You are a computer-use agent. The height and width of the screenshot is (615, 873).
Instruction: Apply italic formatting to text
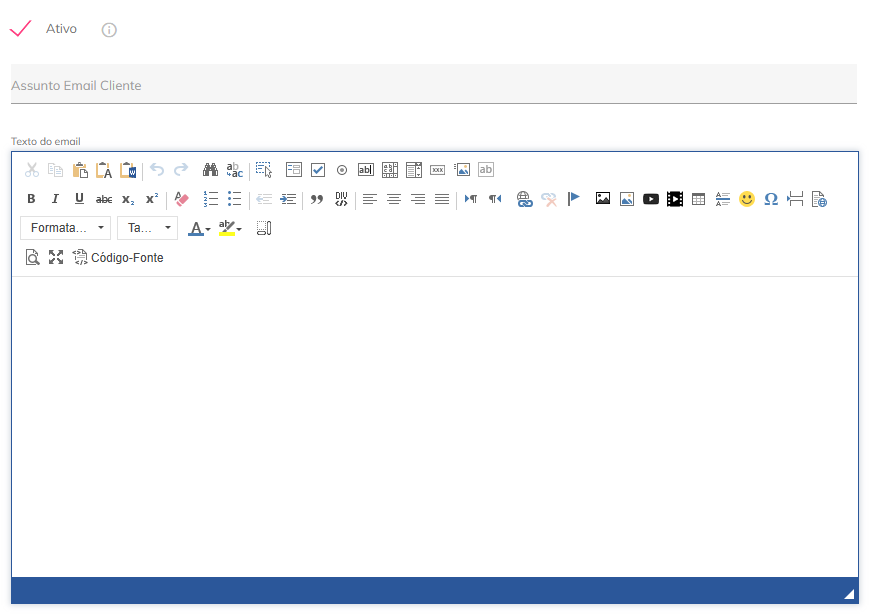[x=55, y=199]
